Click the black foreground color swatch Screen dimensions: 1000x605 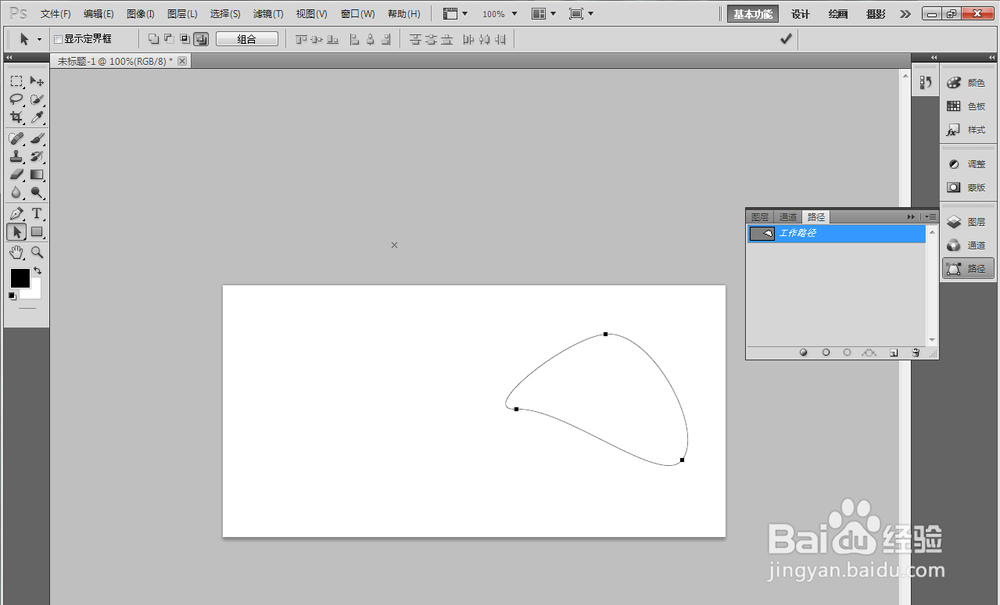(20, 278)
